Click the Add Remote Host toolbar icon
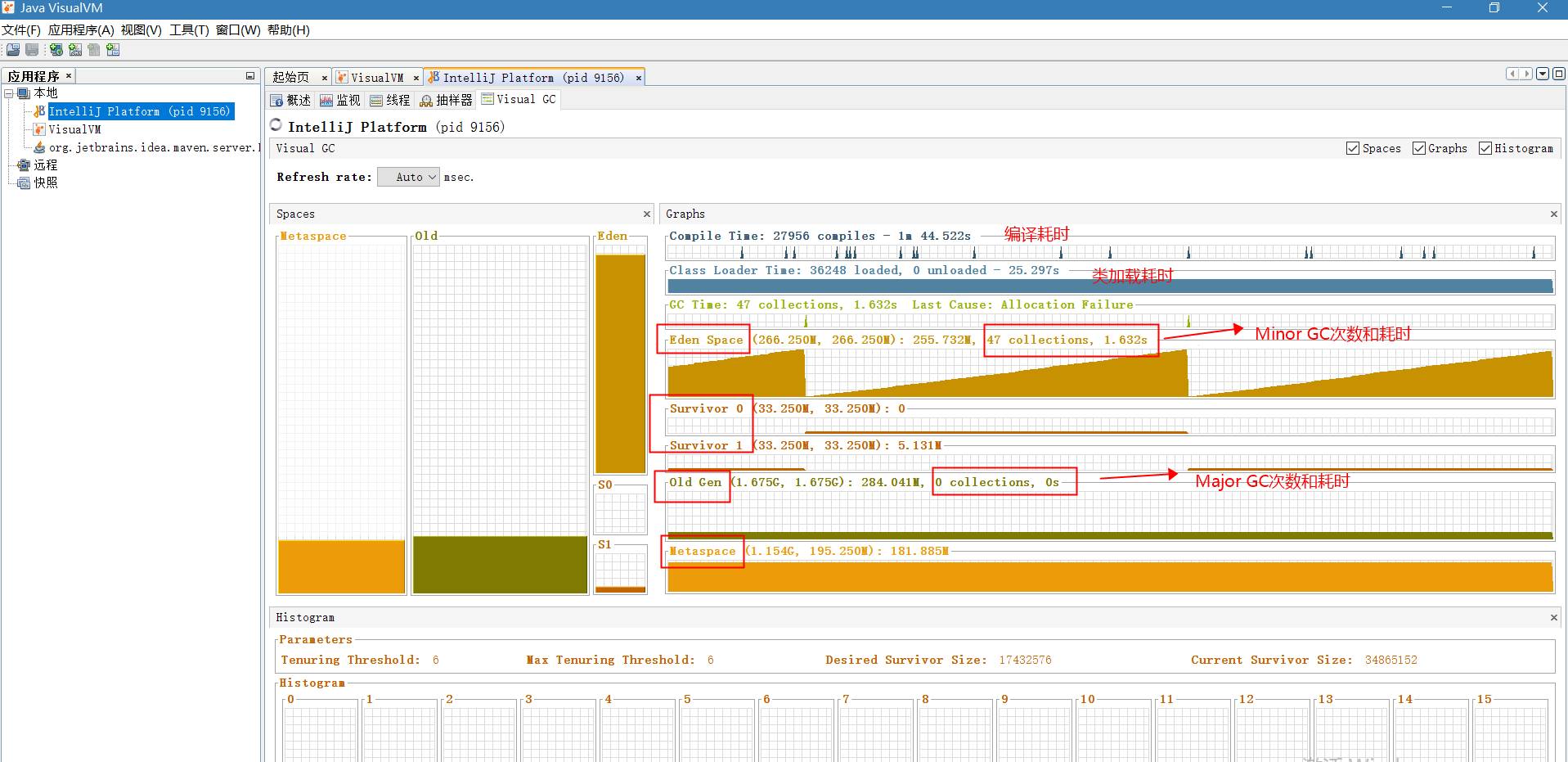Screen dimensions: 1568x762 [56, 50]
